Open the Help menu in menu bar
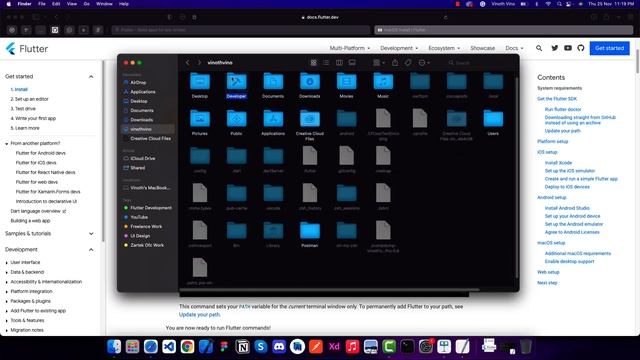This screenshot has height=360, width=640. [124, 4]
